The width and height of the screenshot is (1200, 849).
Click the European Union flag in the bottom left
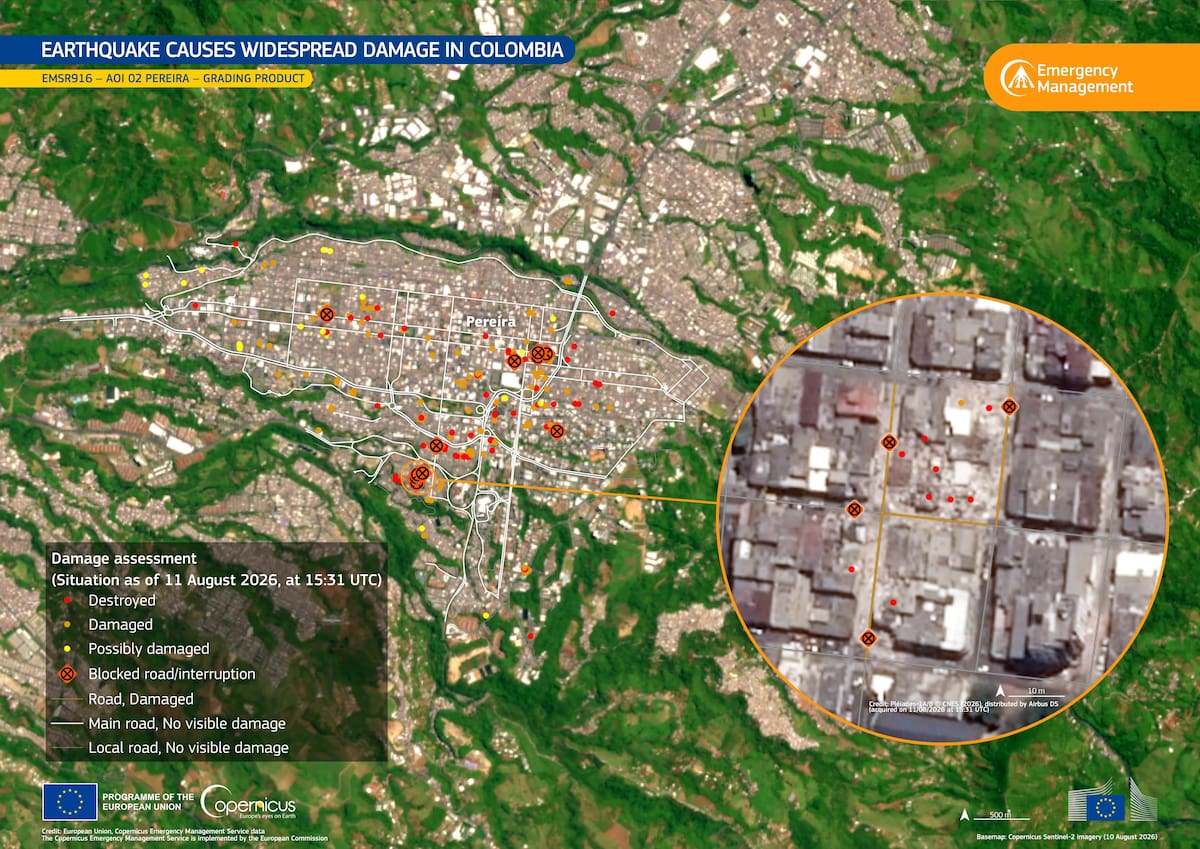point(70,802)
